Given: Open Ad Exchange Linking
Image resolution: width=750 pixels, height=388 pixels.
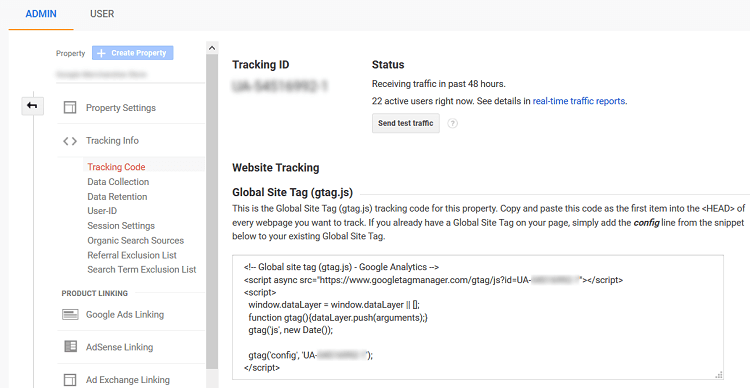Looking at the screenshot, I should 128,380.
